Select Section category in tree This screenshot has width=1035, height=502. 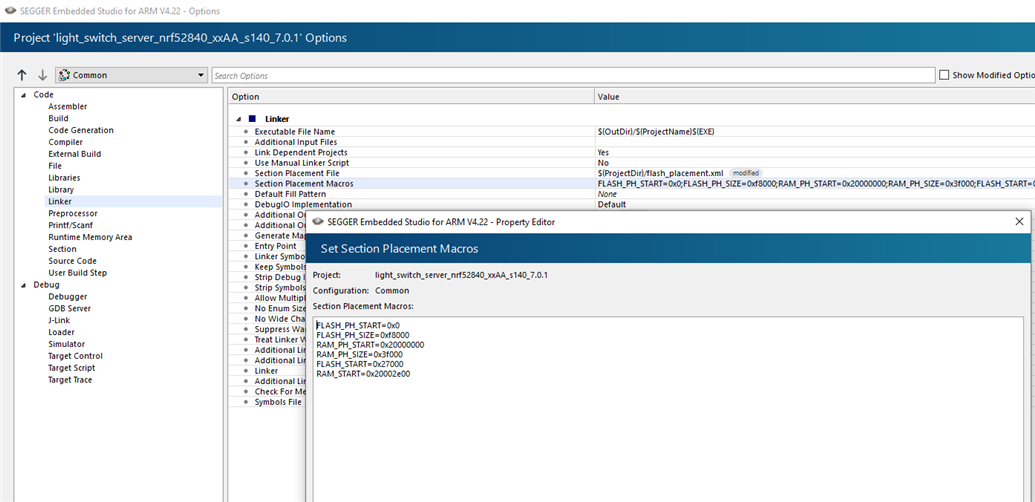62,249
